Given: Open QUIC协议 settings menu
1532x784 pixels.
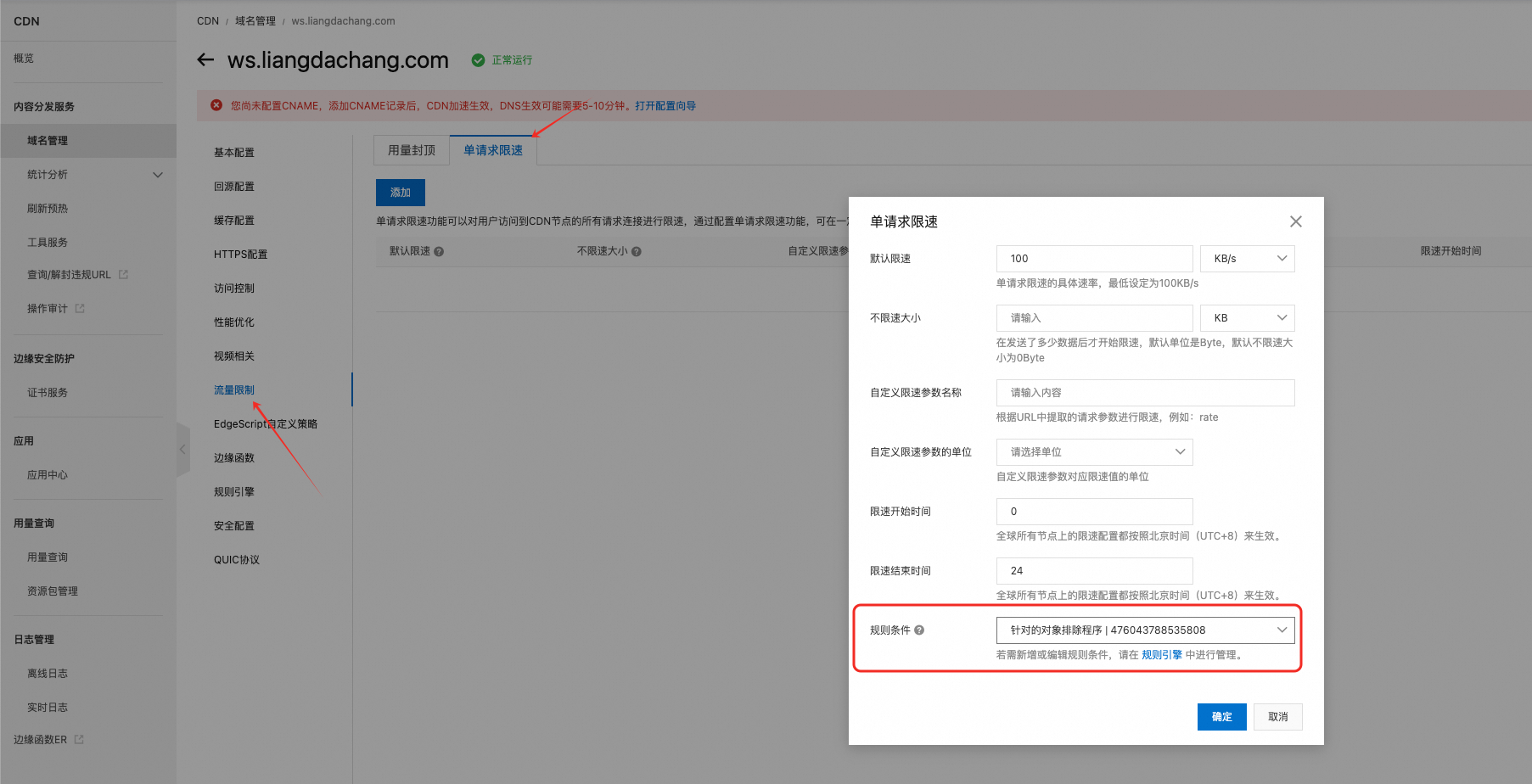Looking at the screenshot, I should 237,560.
